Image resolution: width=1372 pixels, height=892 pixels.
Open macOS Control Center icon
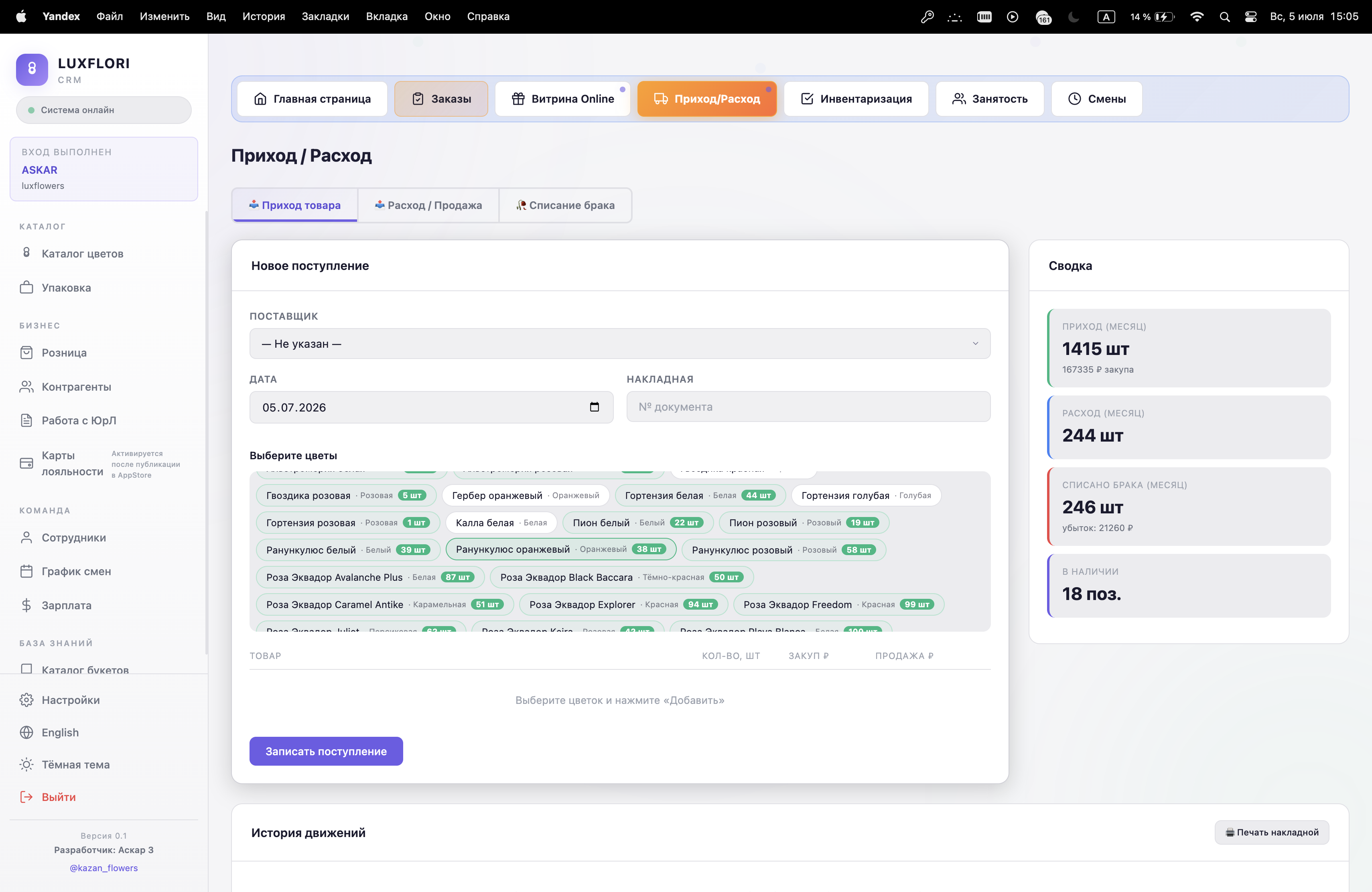click(x=1250, y=17)
